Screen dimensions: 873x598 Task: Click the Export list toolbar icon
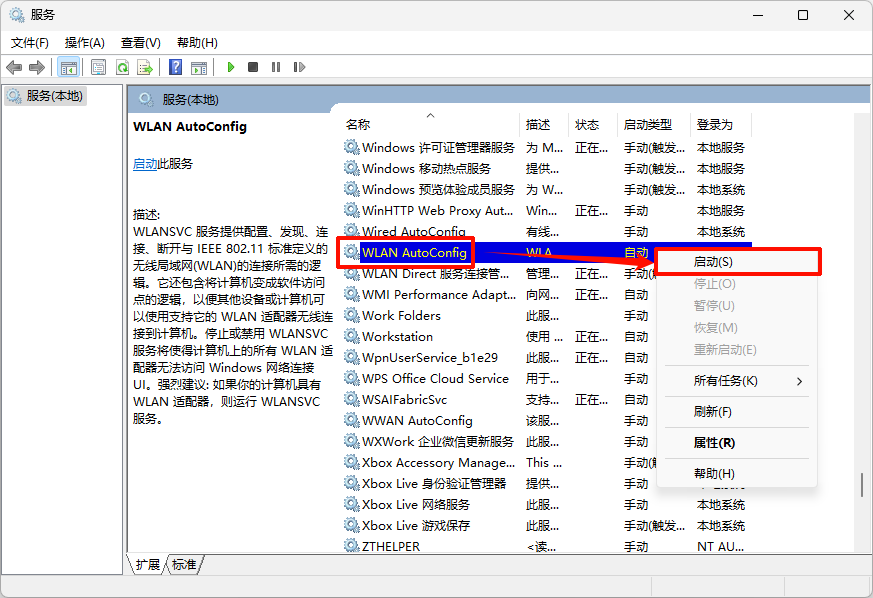coord(145,67)
